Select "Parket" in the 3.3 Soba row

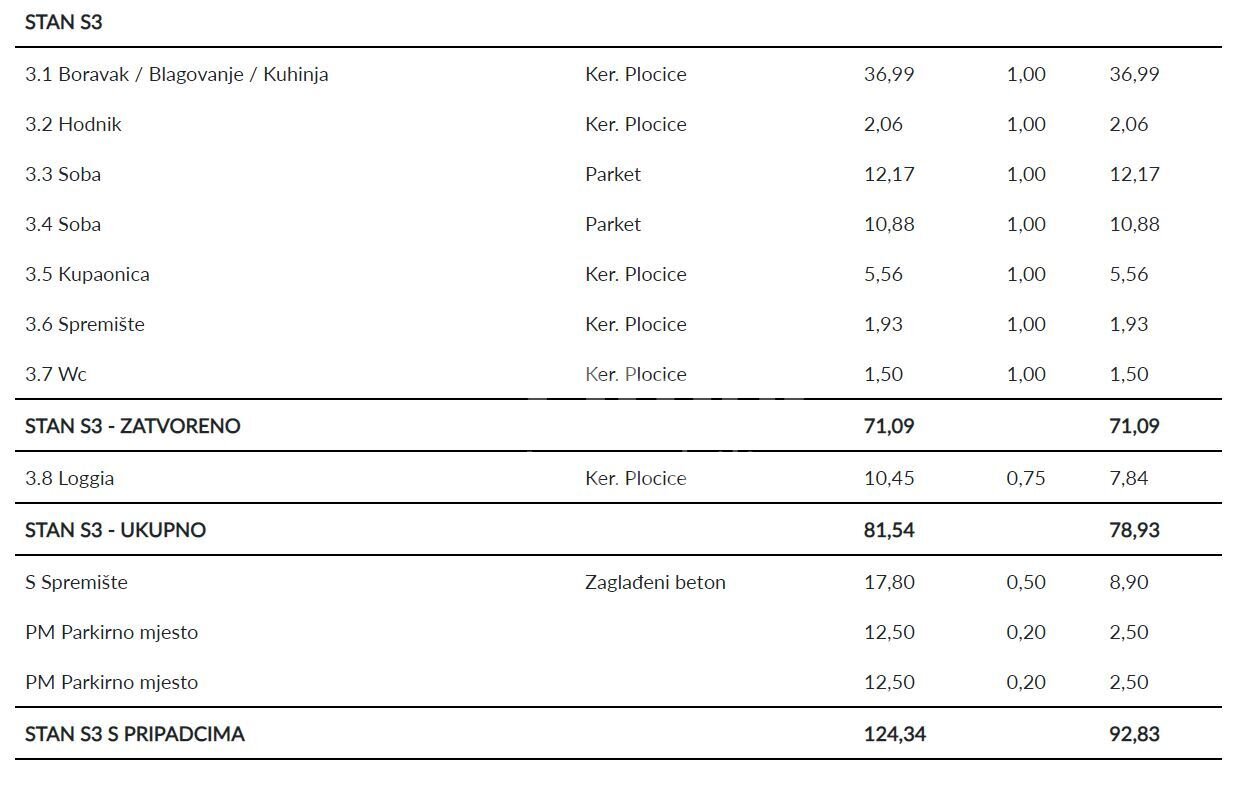click(613, 174)
